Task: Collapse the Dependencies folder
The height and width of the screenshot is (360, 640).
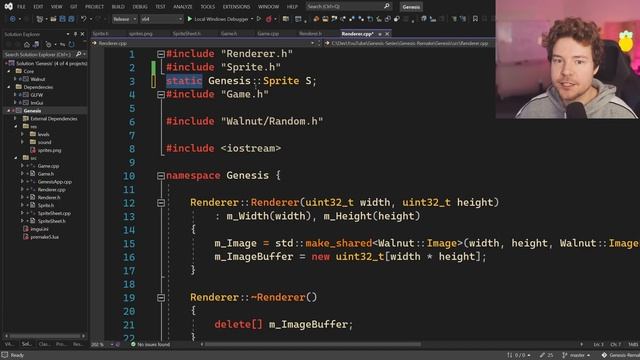Action: (9, 87)
